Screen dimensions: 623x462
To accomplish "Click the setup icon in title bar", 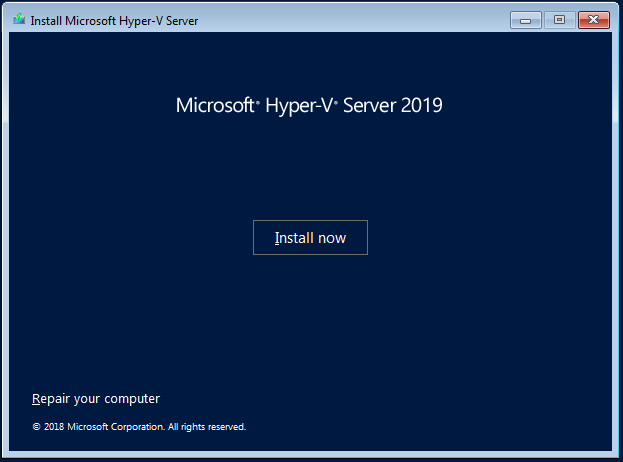I will [x=19, y=19].
